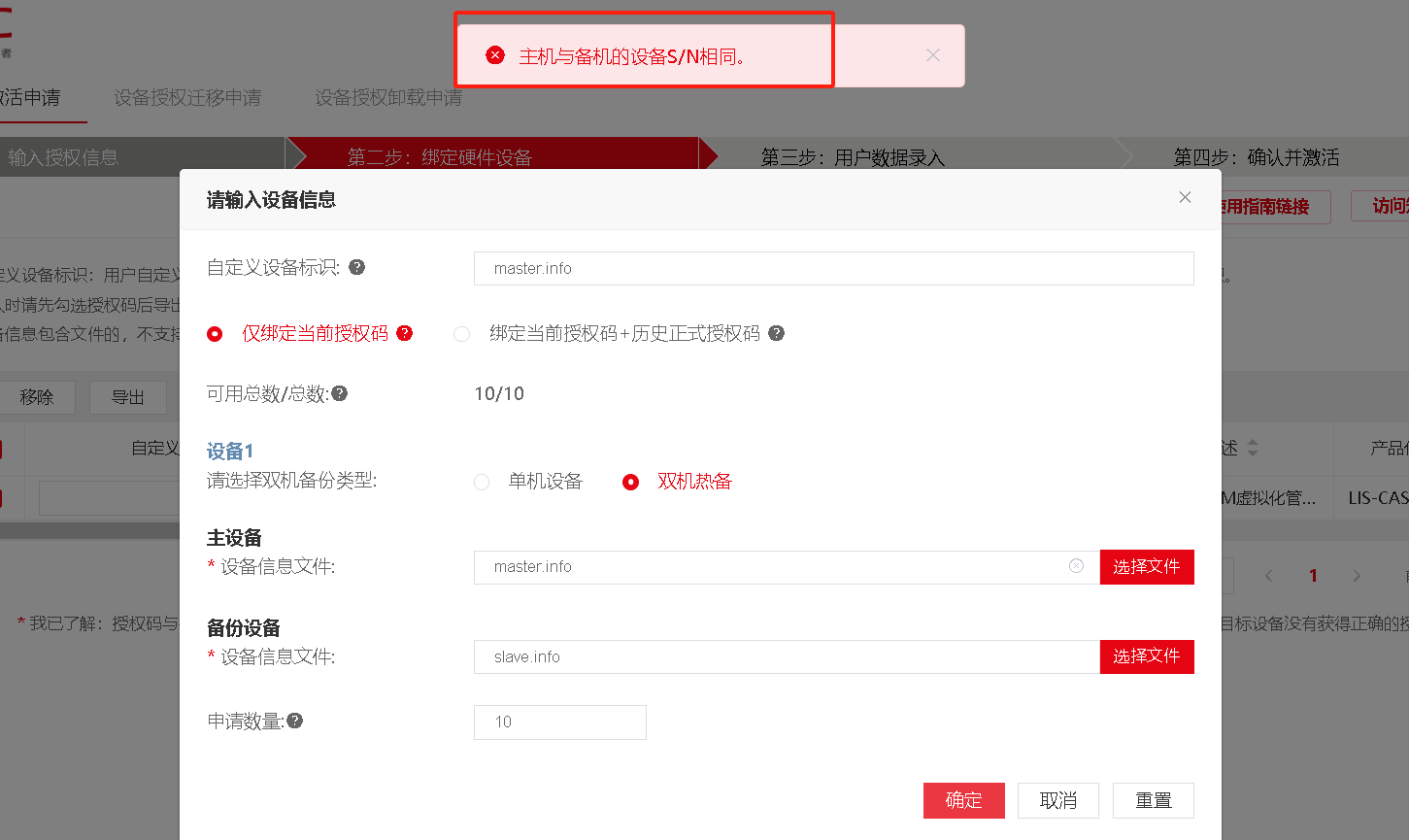
Task: Dismiss the S/N error notification
Action: pyautogui.click(x=933, y=55)
